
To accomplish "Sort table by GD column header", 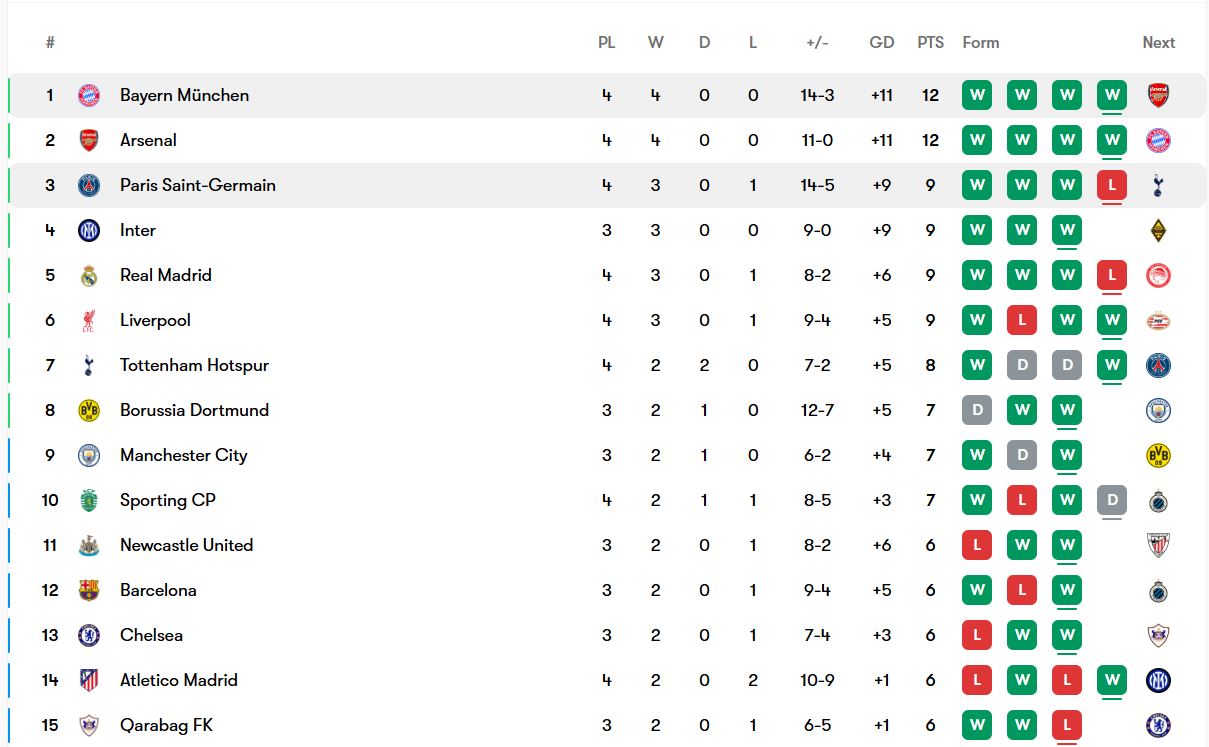I will coord(881,43).
